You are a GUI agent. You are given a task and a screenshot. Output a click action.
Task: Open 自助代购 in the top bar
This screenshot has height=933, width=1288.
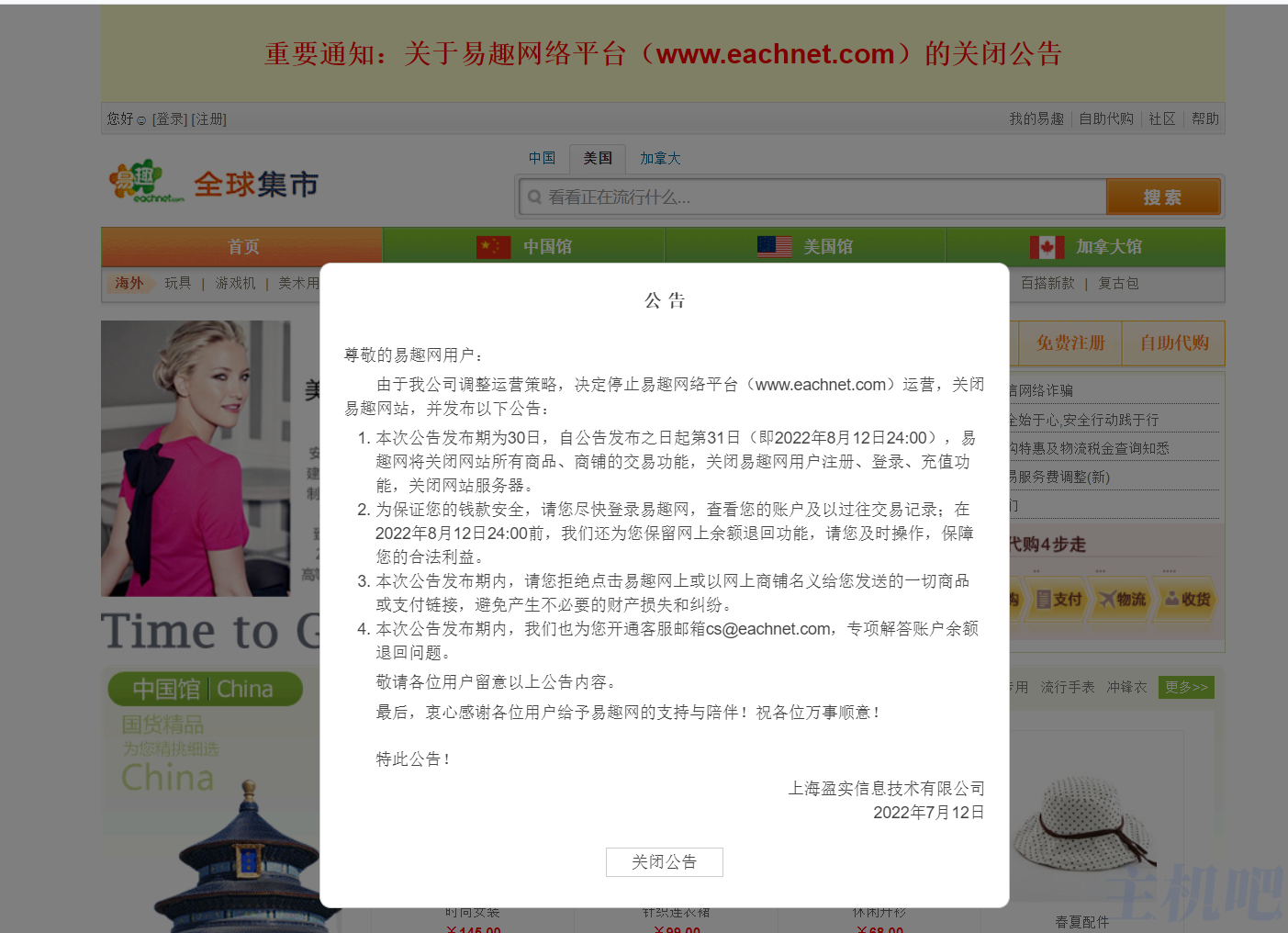tap(1106, 118)
